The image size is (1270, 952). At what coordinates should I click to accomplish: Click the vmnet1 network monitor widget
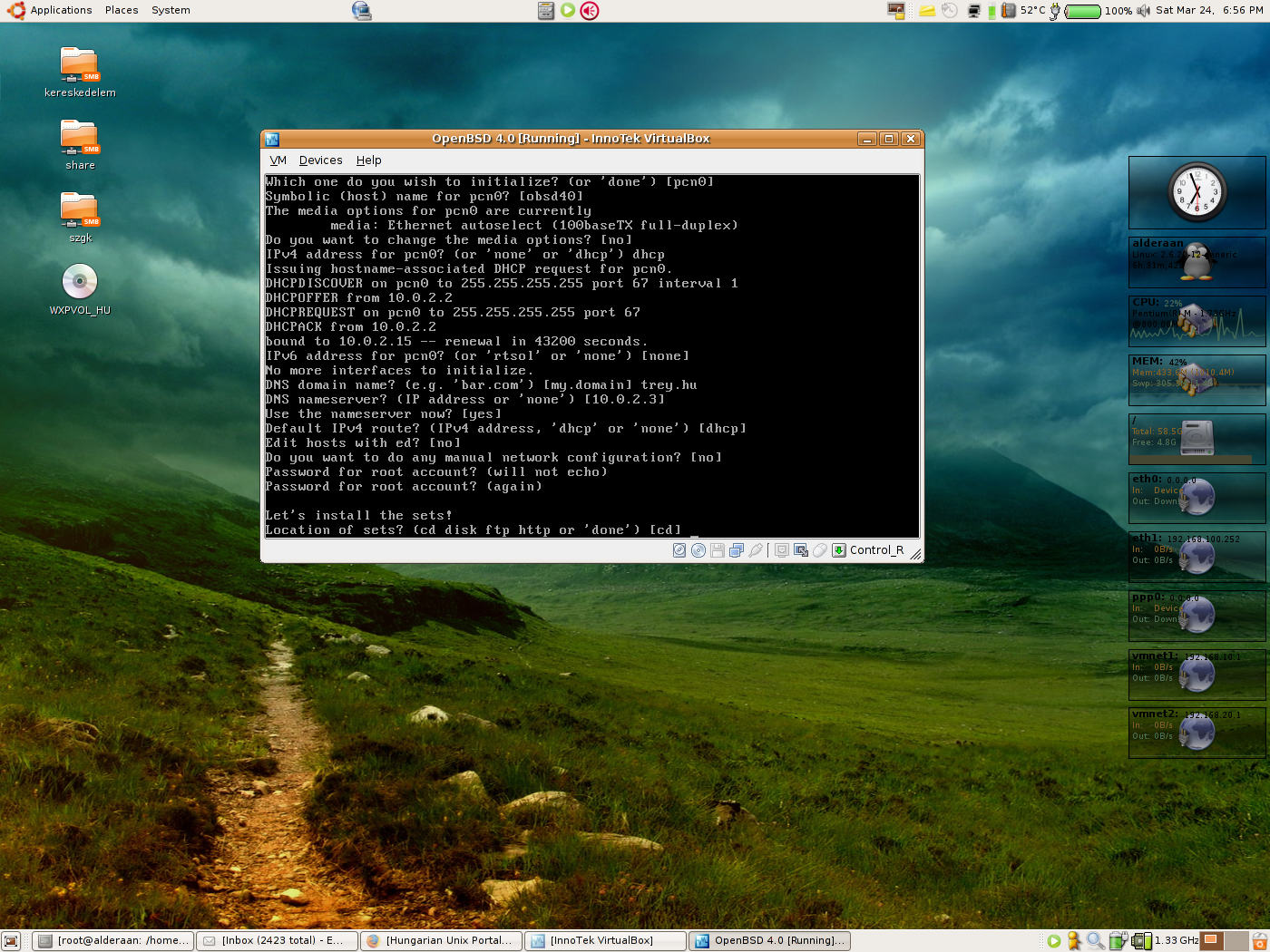click(x=1197, y=675)
